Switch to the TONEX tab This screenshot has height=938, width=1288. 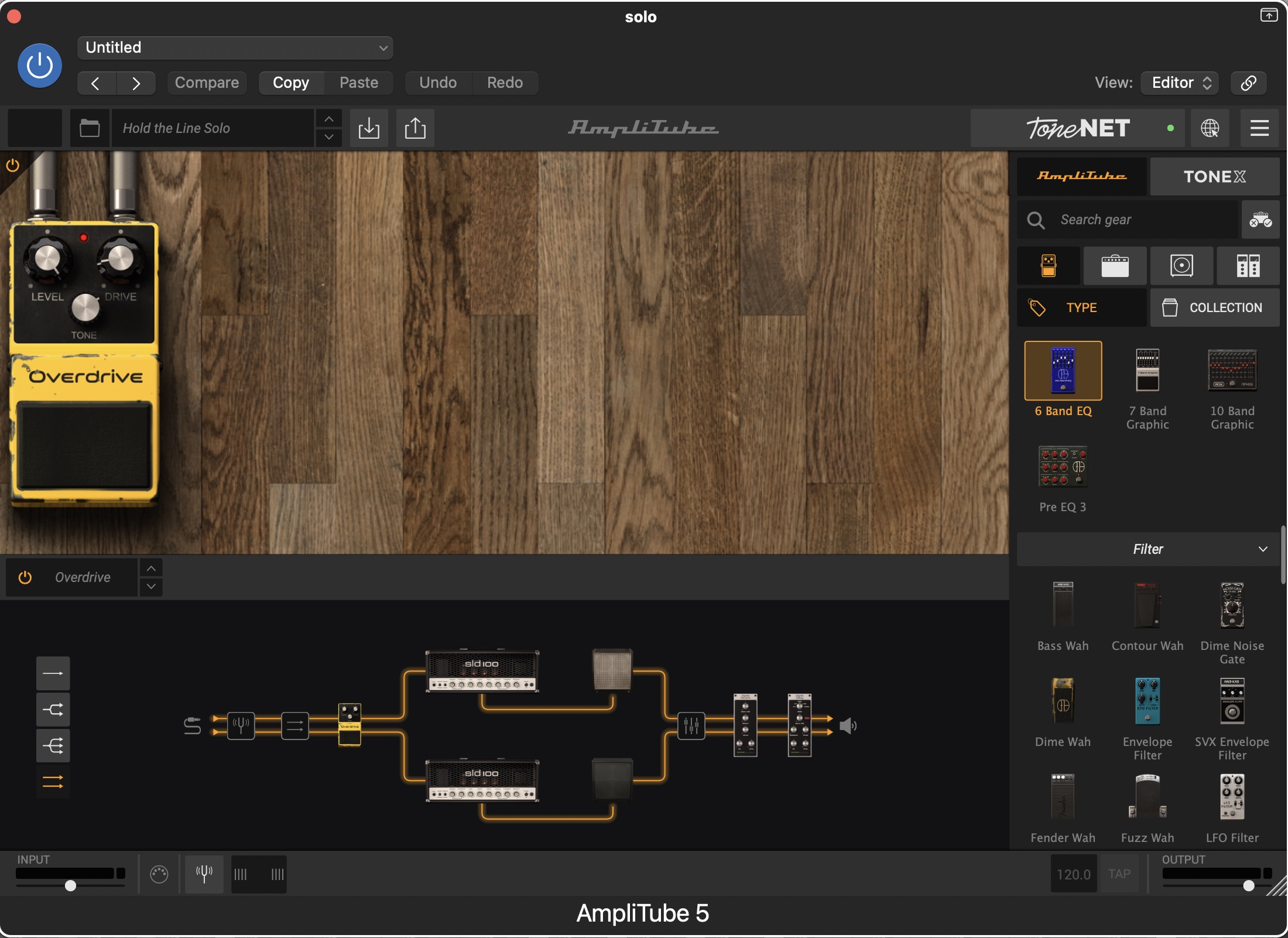(1214, 176)
